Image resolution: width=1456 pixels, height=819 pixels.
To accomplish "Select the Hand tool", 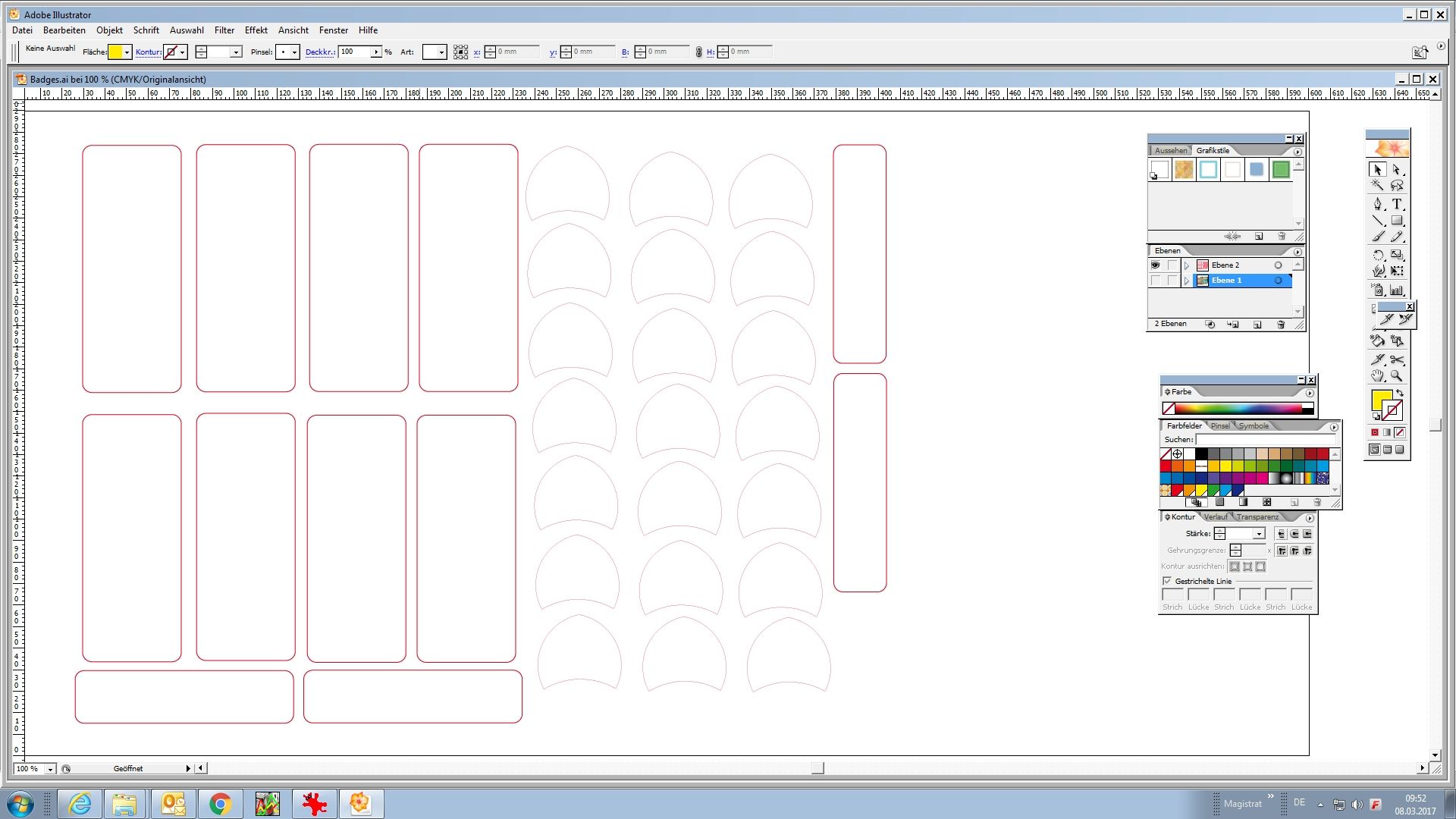I will (x=1378, y=376).
